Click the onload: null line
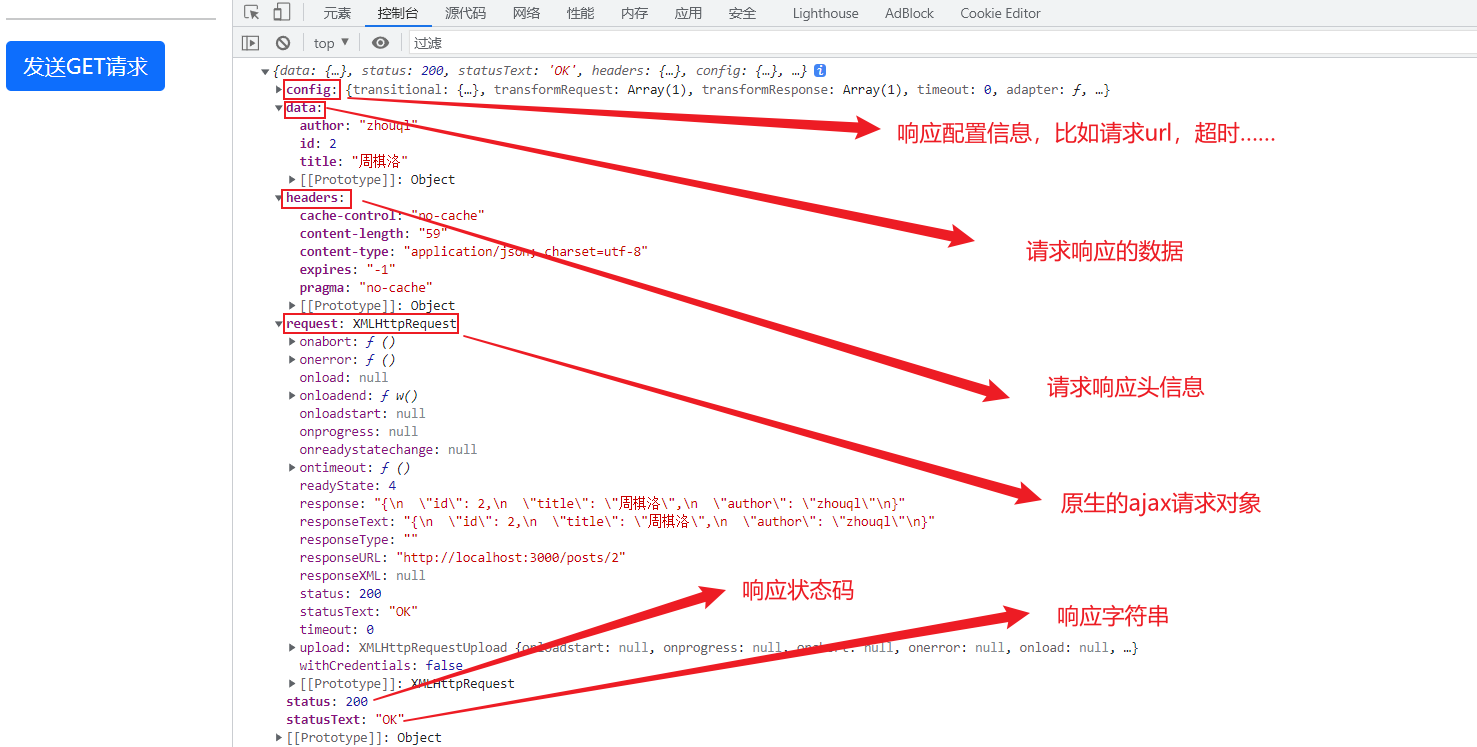This screenshot has width=1477, height=747. [x=344, y=378]
